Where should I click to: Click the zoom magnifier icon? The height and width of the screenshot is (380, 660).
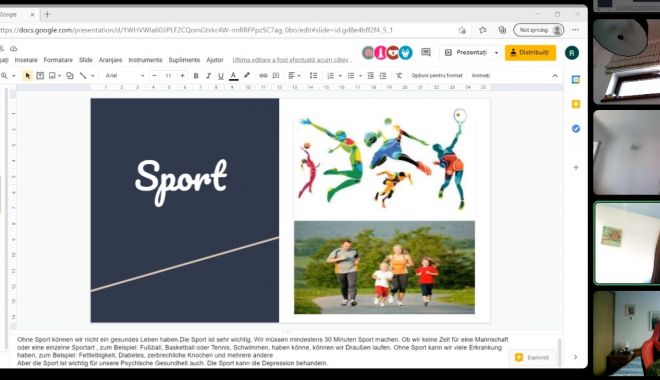tap(4, 76)
